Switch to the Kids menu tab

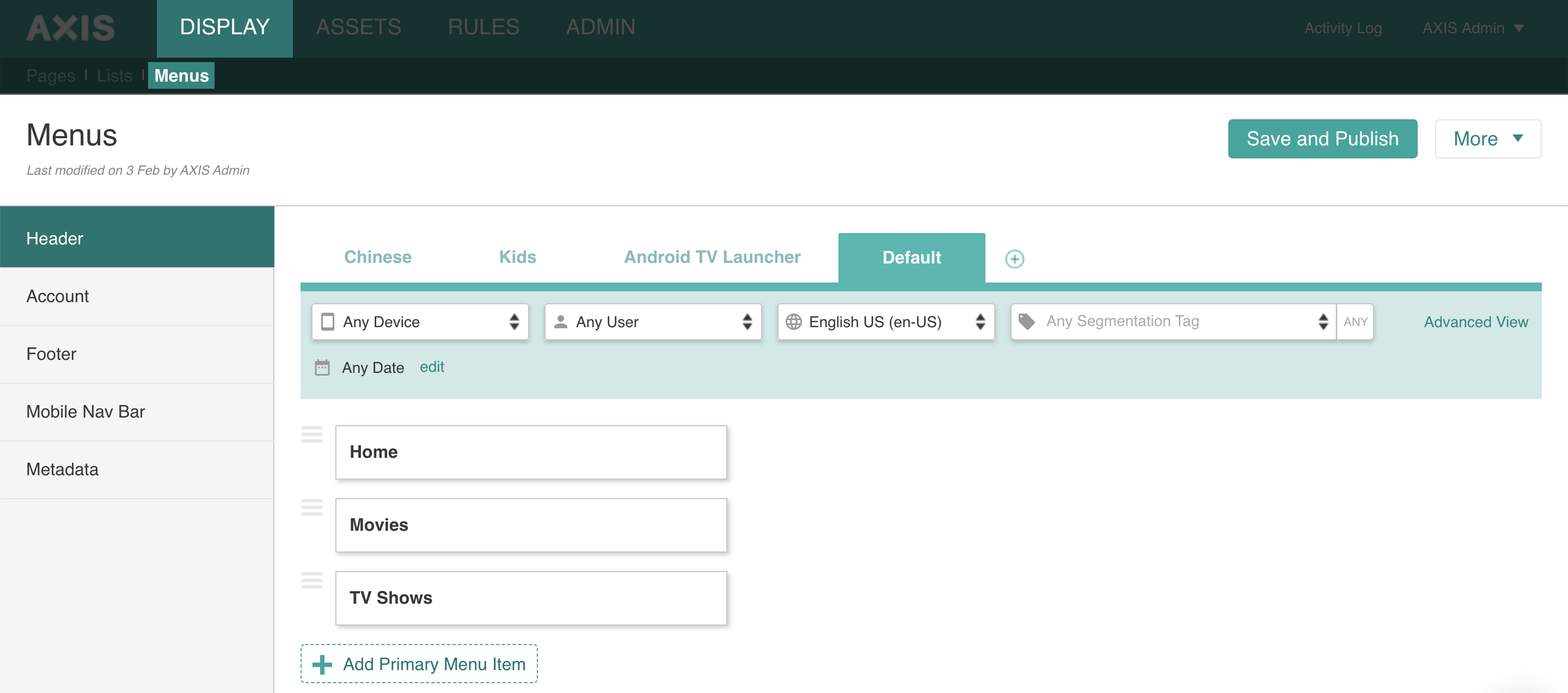tap(517, 257)
